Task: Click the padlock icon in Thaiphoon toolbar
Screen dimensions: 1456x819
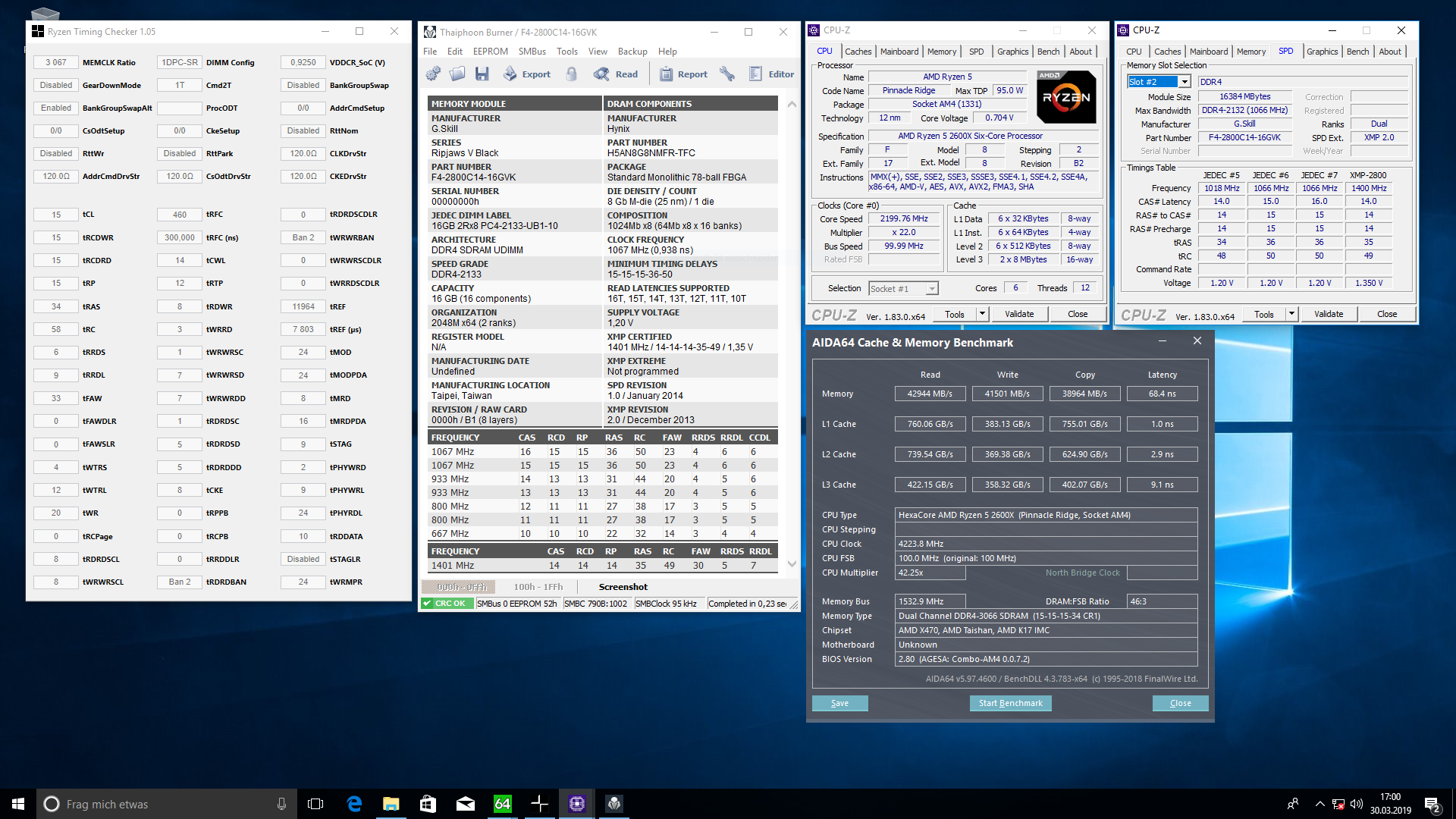Action: (572, 74)
